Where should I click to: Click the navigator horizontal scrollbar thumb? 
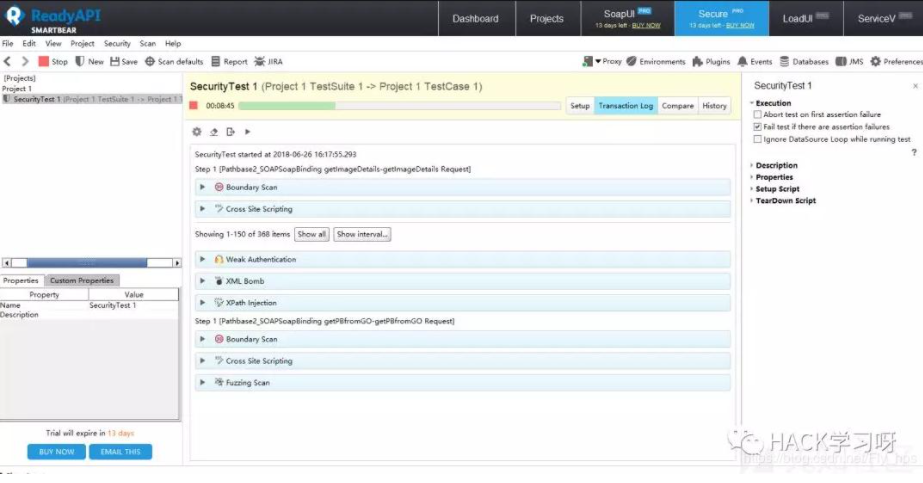[x=87, y=263]
